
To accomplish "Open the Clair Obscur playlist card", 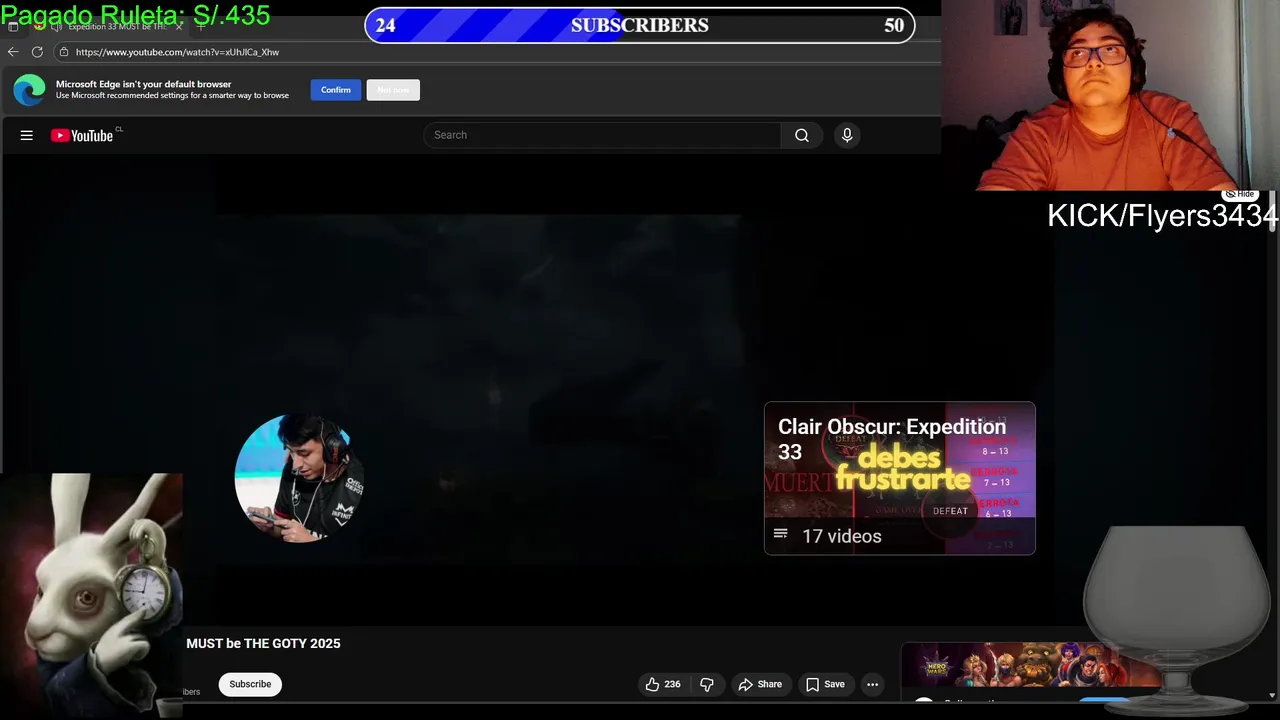I will 900,478.
